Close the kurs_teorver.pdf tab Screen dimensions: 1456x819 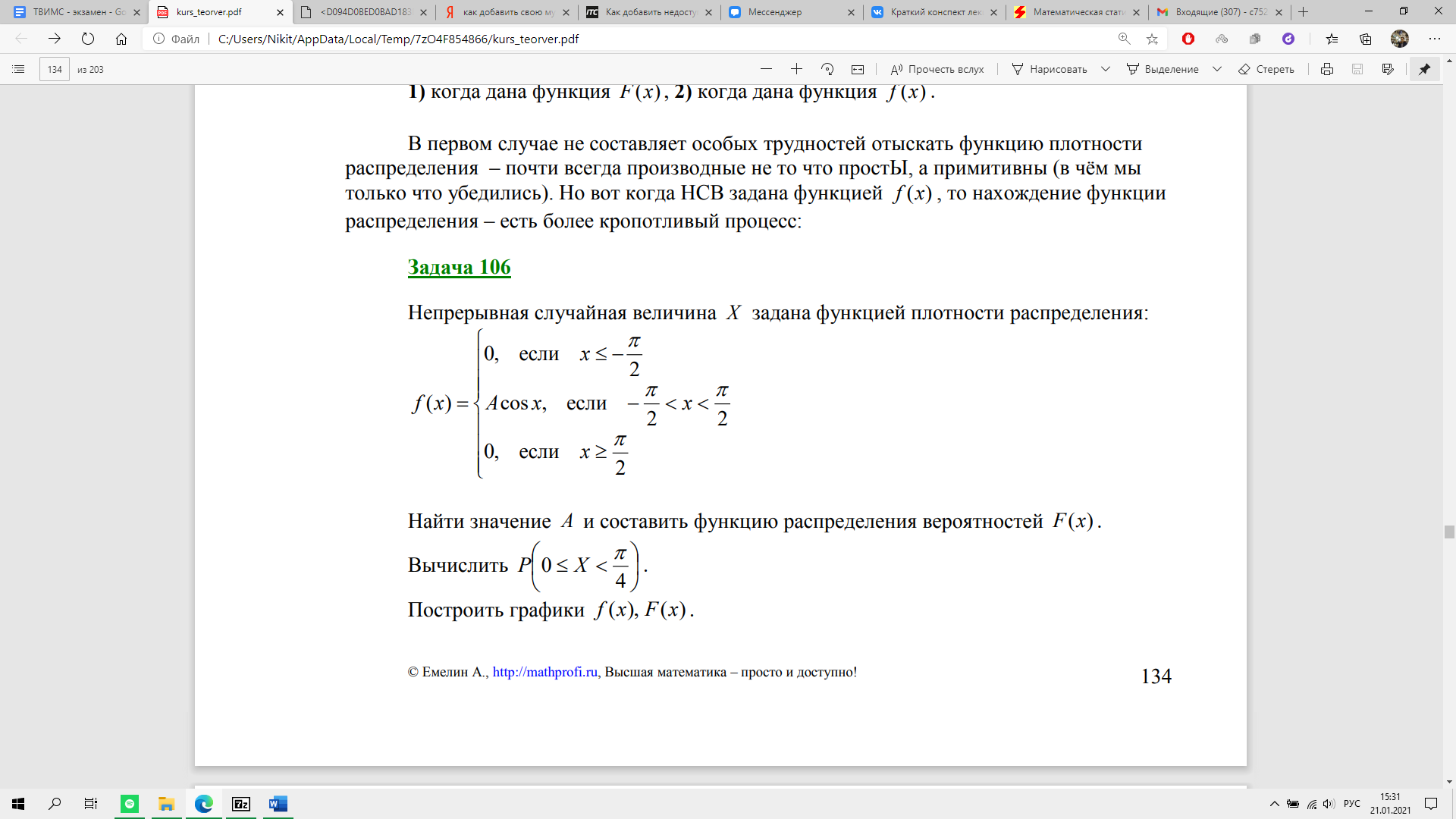(280, 12)
